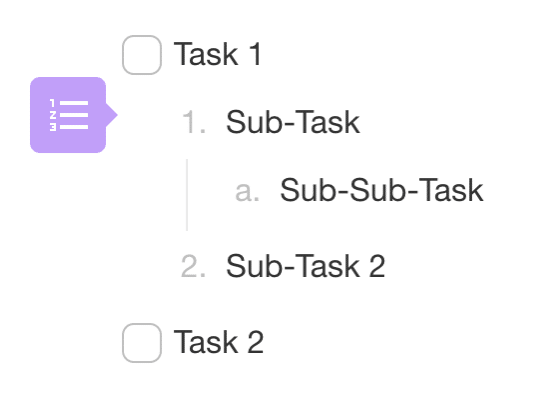This screenshot has width=539, height=409.
Task: Click the Sub-Task 2 list item text
Action: pos(306,266)
